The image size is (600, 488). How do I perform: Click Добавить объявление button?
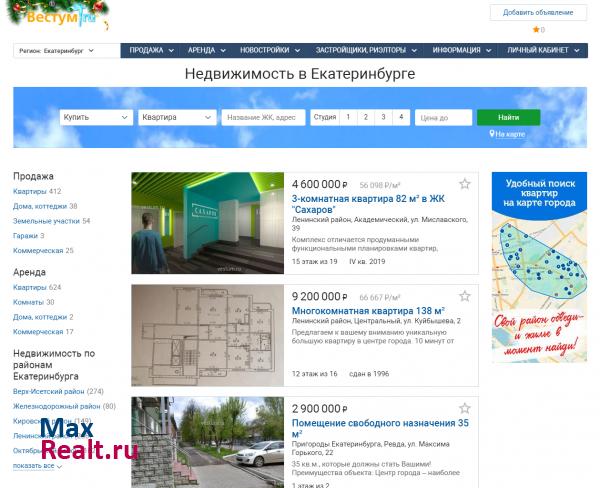click(538, 12)
